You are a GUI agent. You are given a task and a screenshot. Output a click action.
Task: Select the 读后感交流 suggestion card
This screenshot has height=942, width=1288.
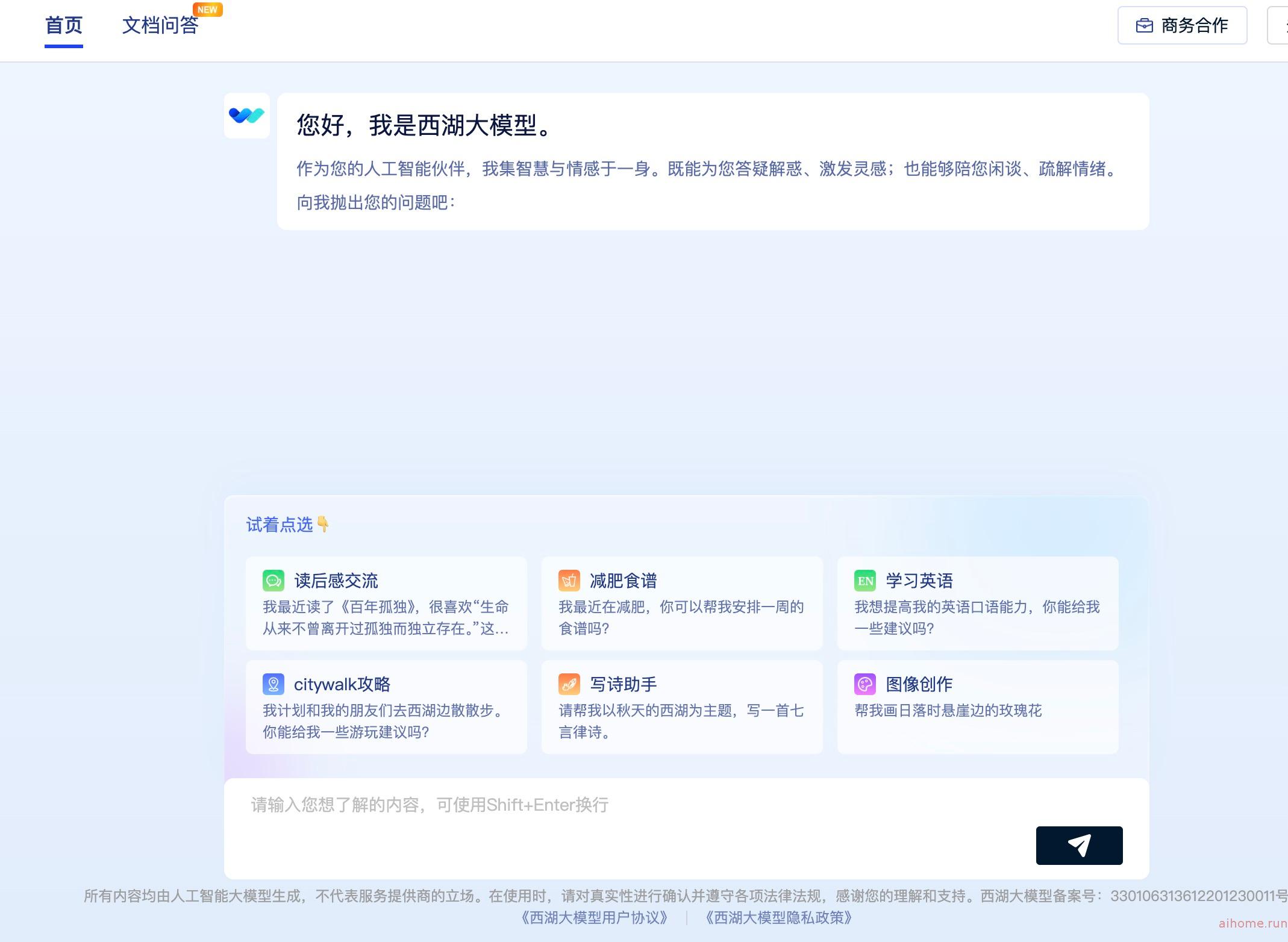coord(386,604)
